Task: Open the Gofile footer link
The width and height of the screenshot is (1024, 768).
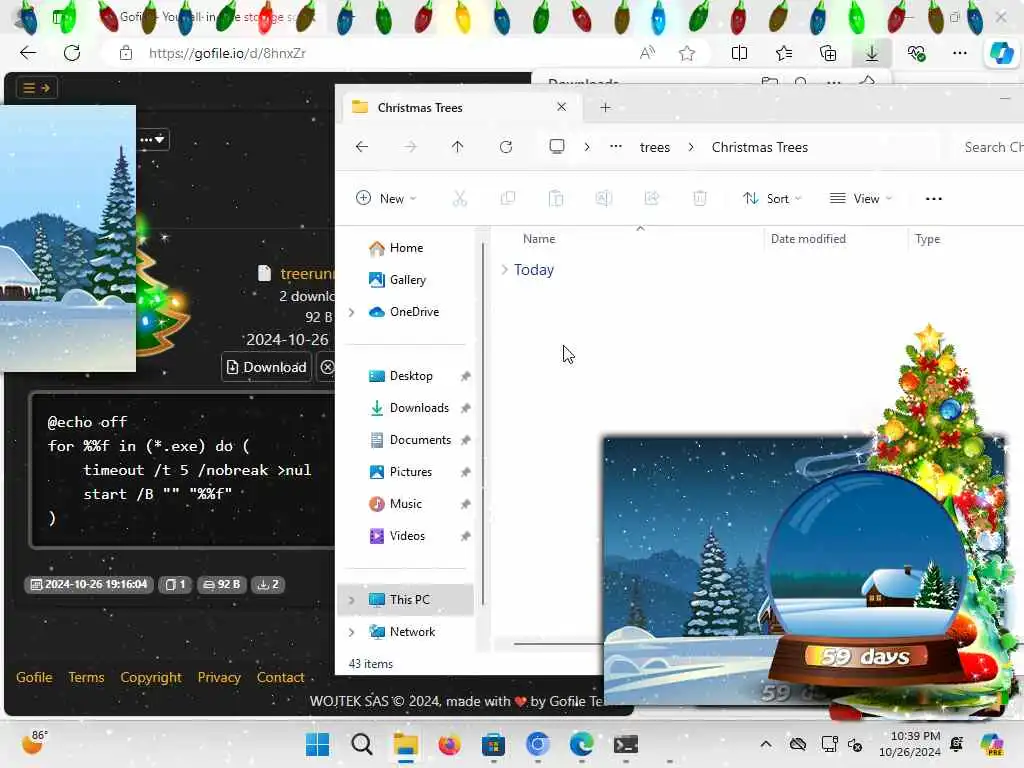Action: [34, 677]
